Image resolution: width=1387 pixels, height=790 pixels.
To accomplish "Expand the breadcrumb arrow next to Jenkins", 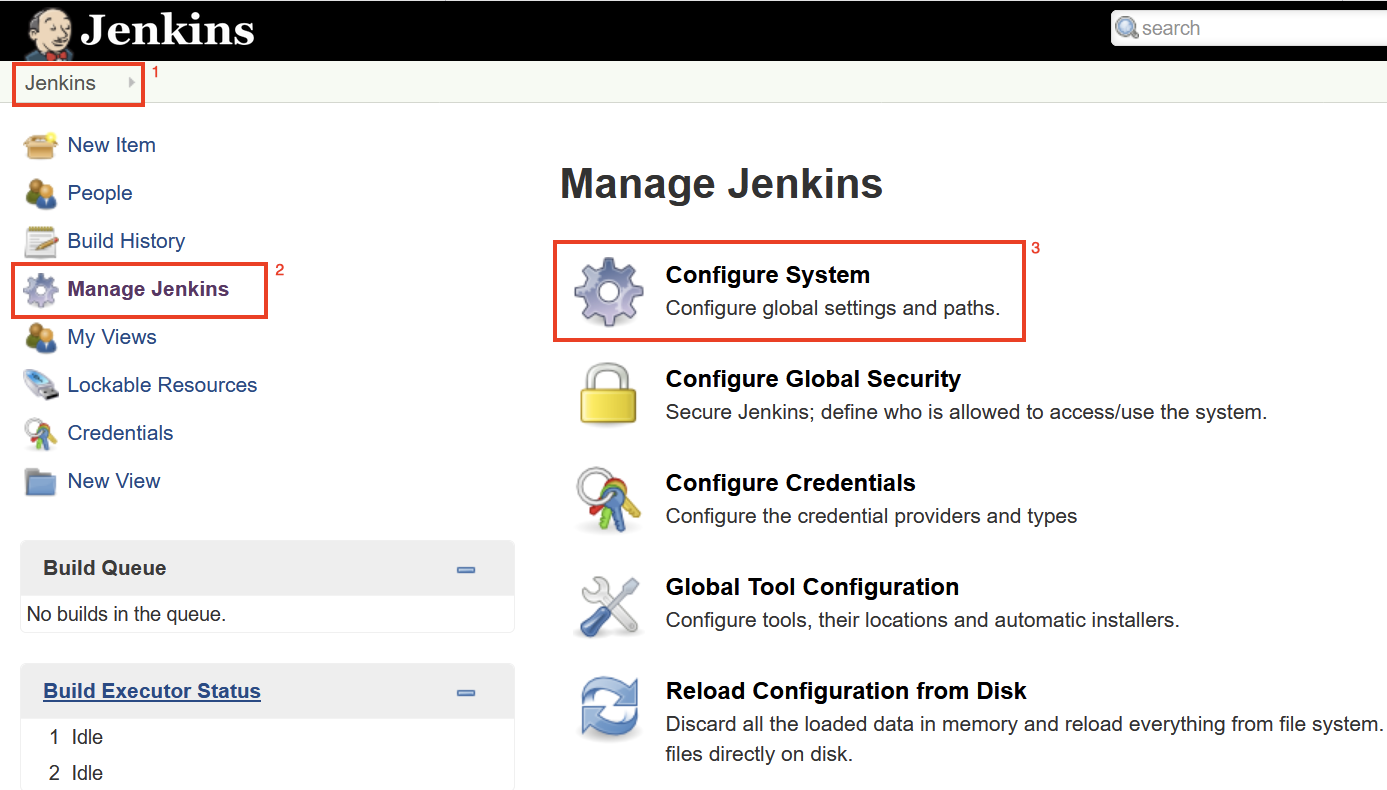I will tap(132, 83).
